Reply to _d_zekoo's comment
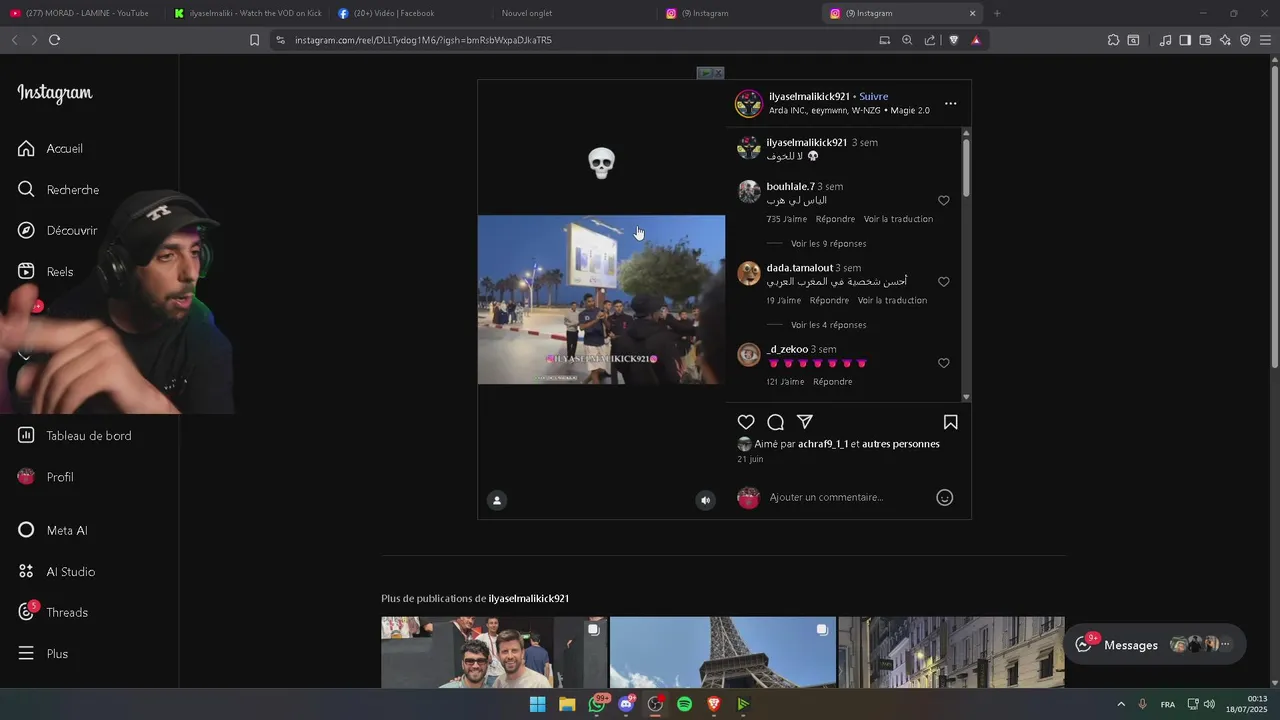This screenshot has width=1280, height=720. (x=833, y=382)
